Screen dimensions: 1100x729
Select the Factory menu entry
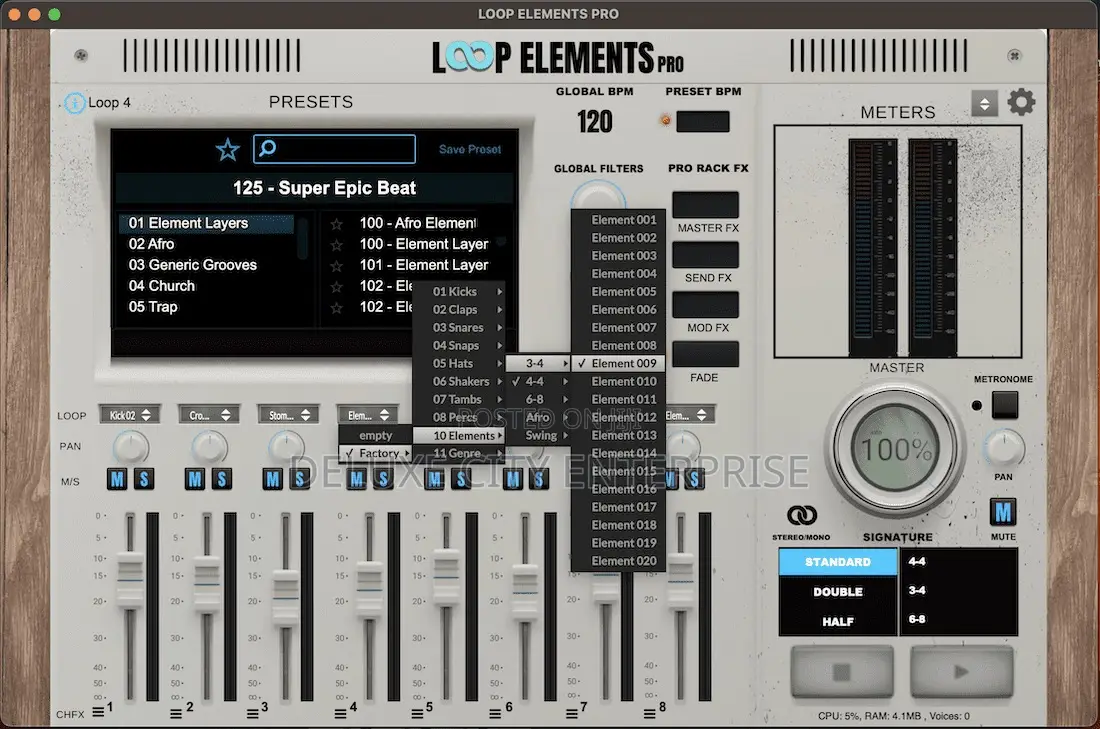pyautogui.click(x=375, y=453)
